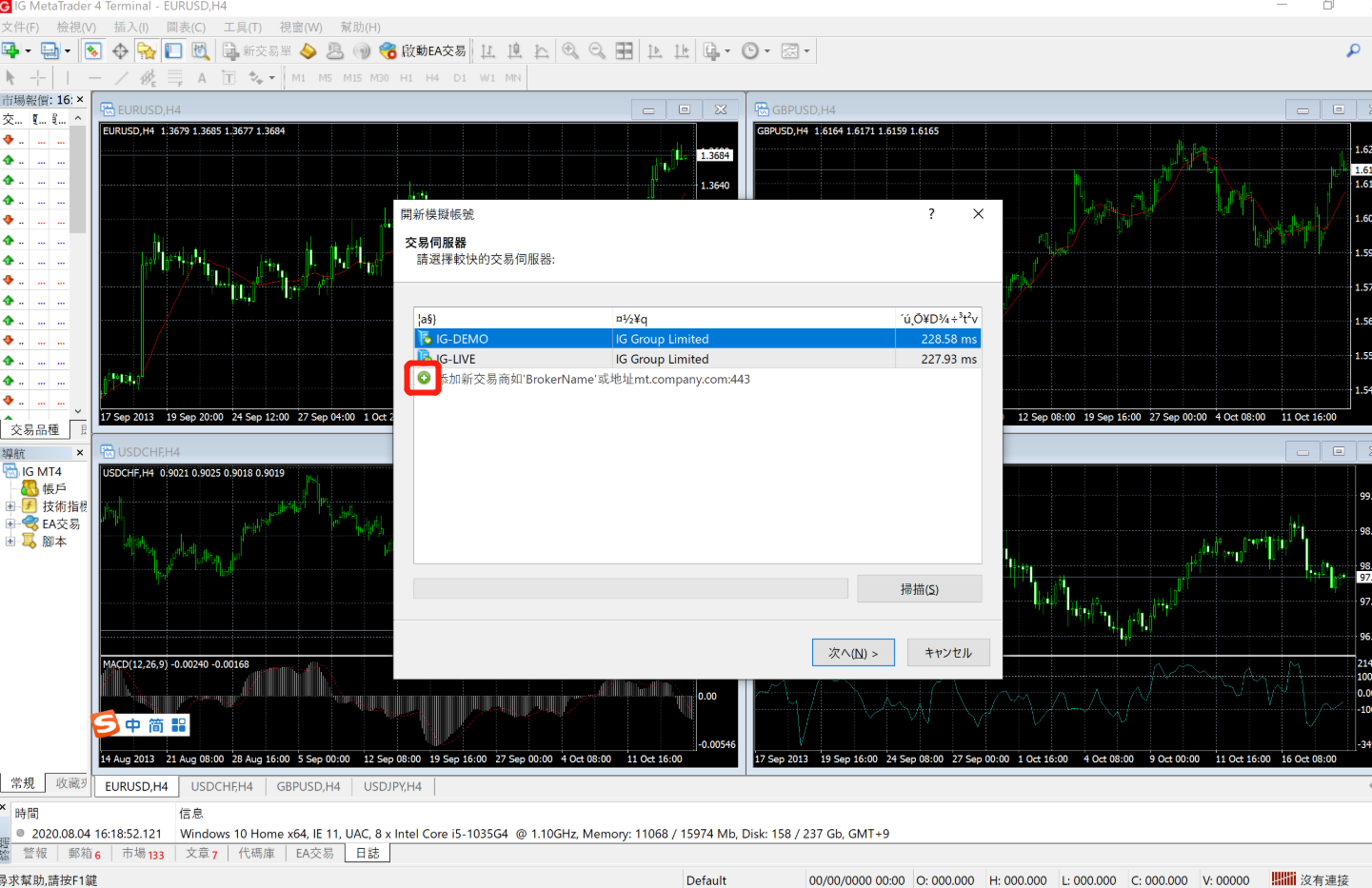Select 帳戶 in the Navigator tree

54,488
